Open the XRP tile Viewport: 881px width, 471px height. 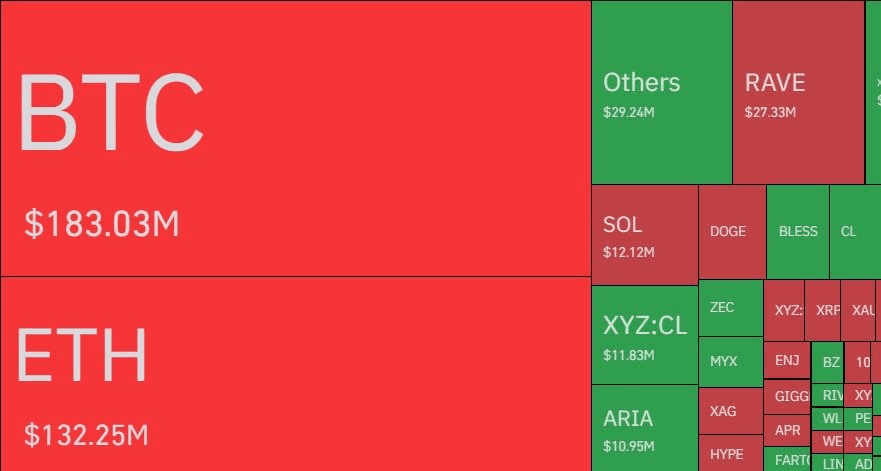point(822,311)
